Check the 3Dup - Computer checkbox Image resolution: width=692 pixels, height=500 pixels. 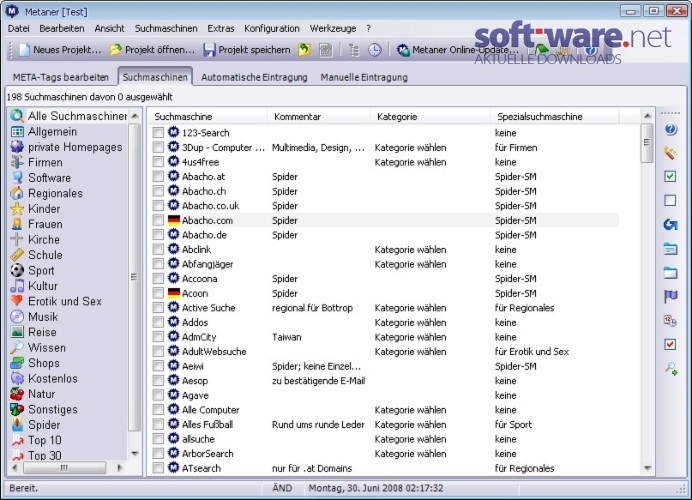coord(158,147)
